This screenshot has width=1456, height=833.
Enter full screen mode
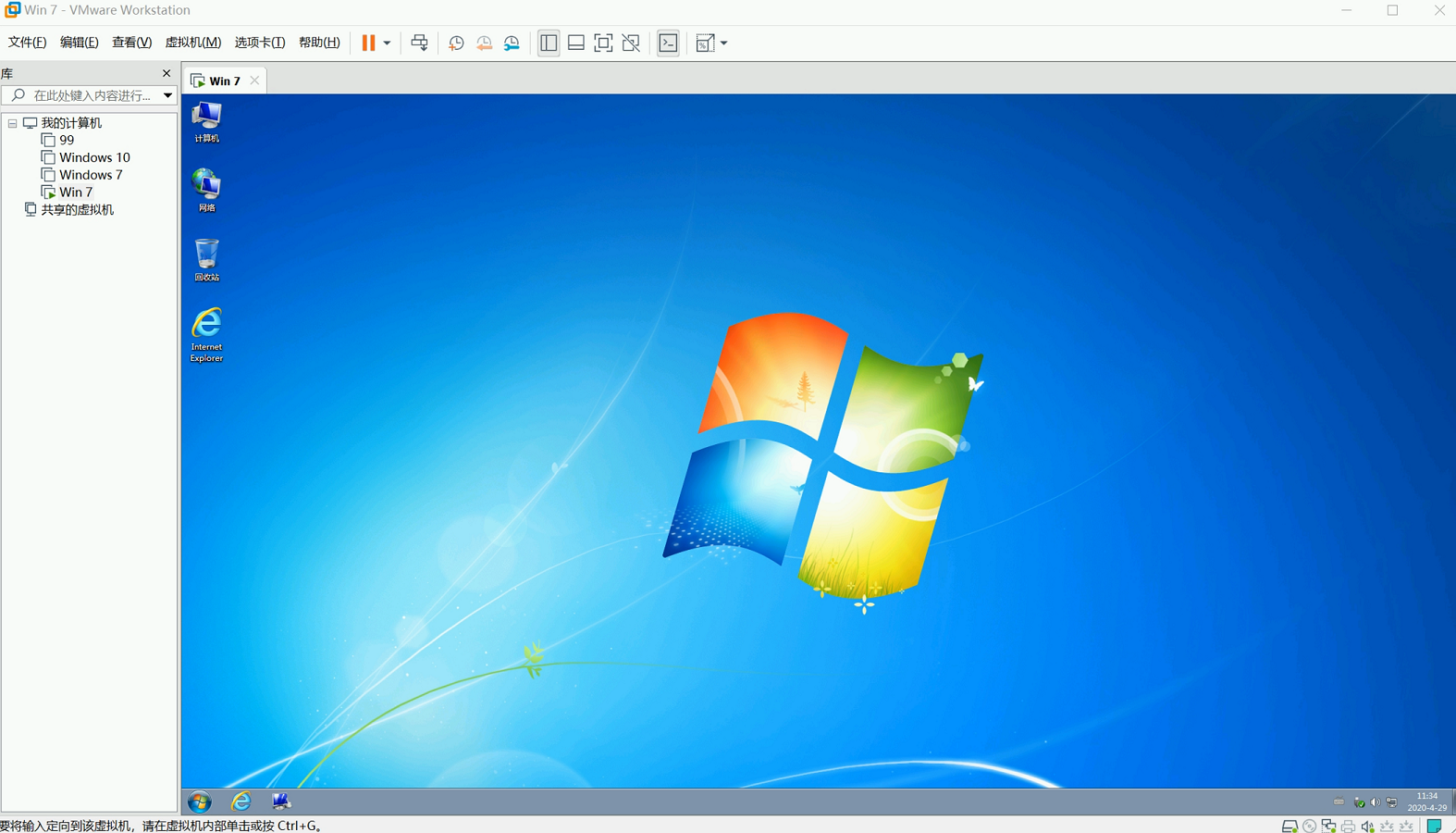click(603, 43)
